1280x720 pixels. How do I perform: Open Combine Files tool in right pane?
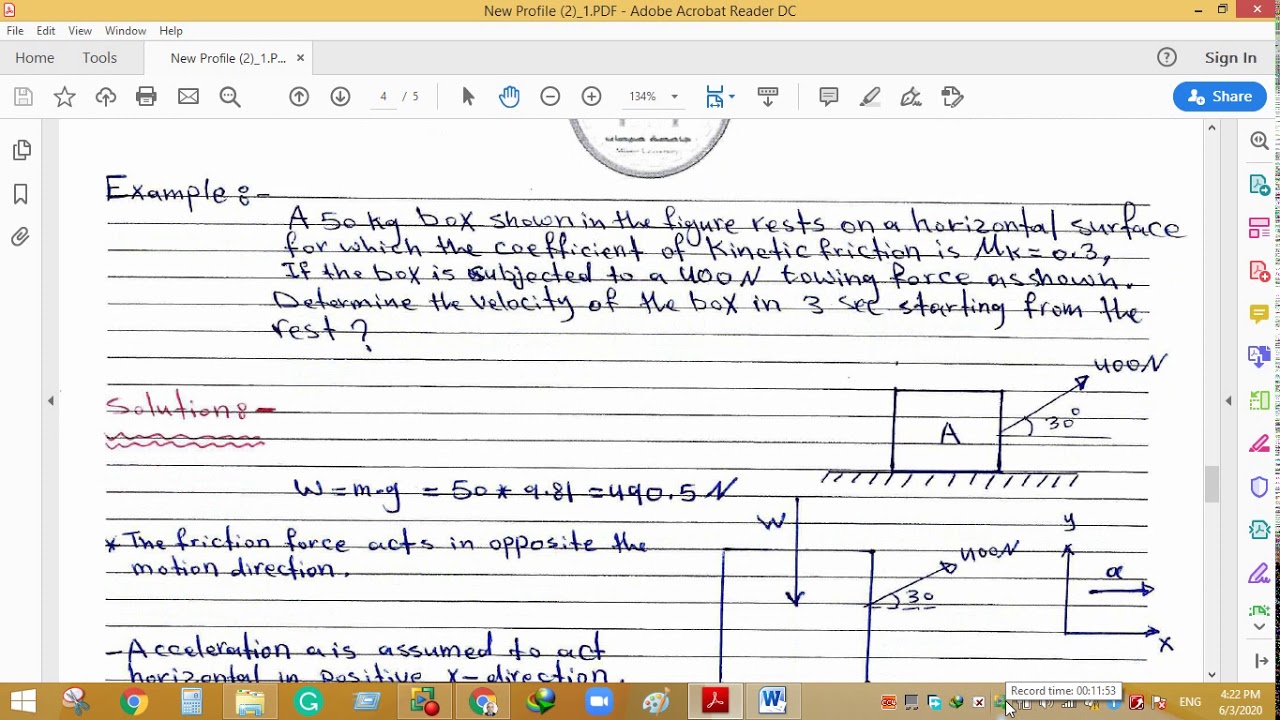tap(1259, 357)
